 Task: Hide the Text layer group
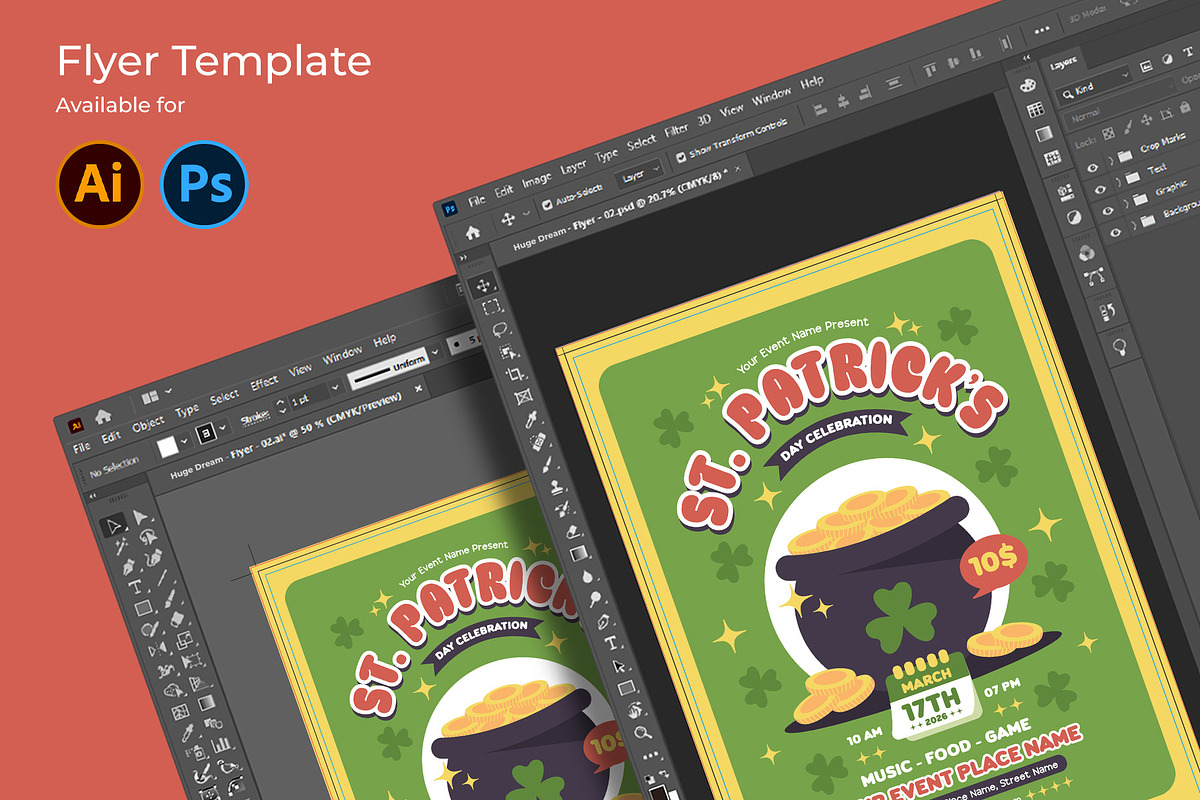1100,189
